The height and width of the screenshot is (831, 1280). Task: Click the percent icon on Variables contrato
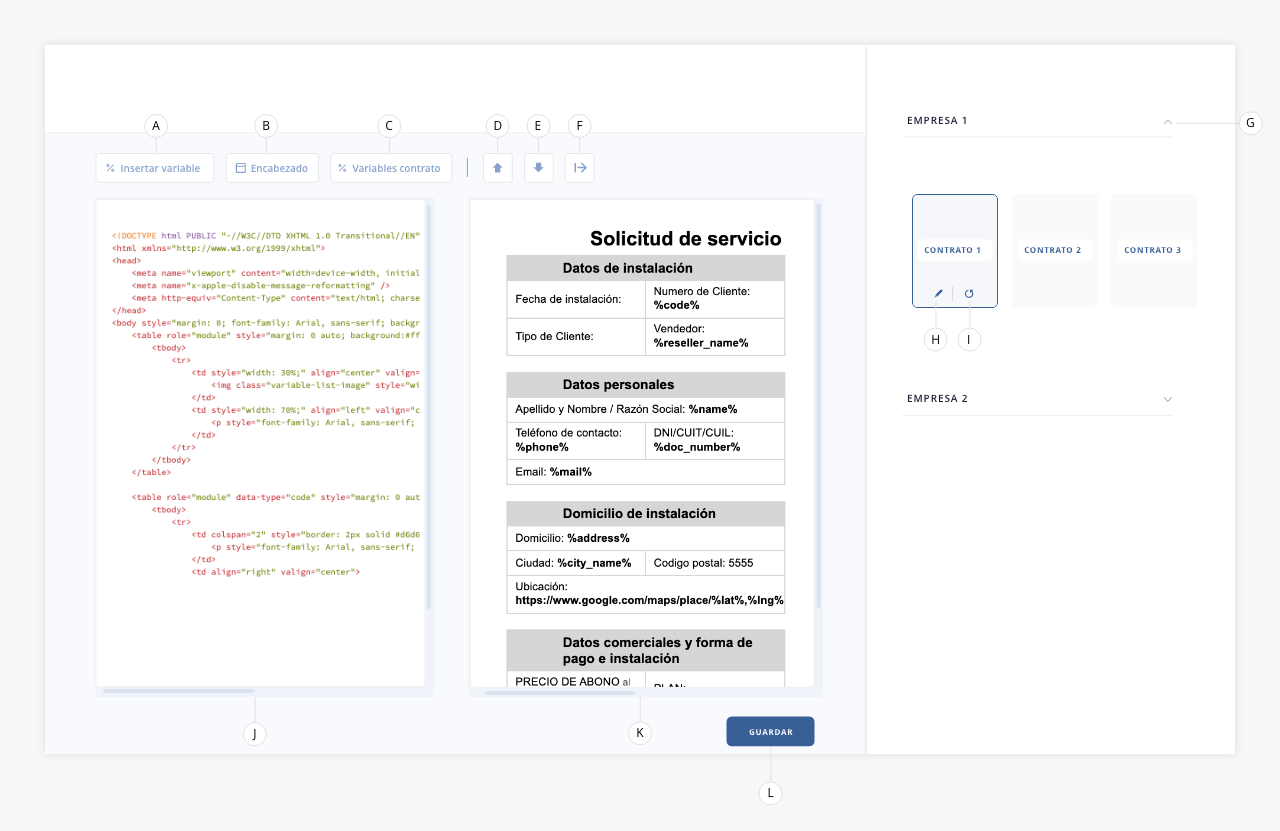(x=341, y=167)
